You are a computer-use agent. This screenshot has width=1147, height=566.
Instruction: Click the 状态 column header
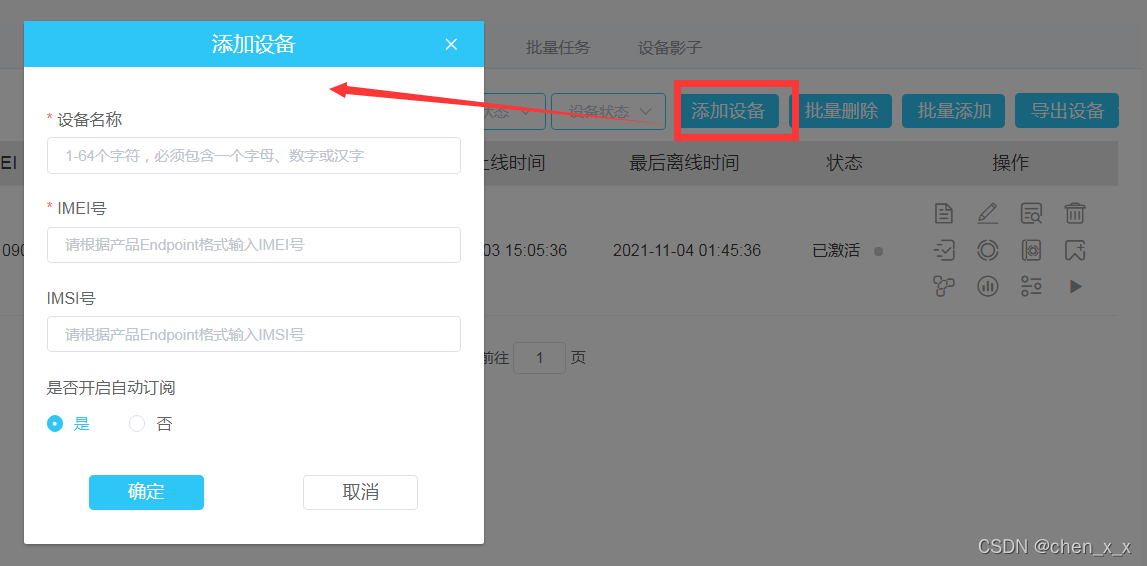click(x=844, y=163)
